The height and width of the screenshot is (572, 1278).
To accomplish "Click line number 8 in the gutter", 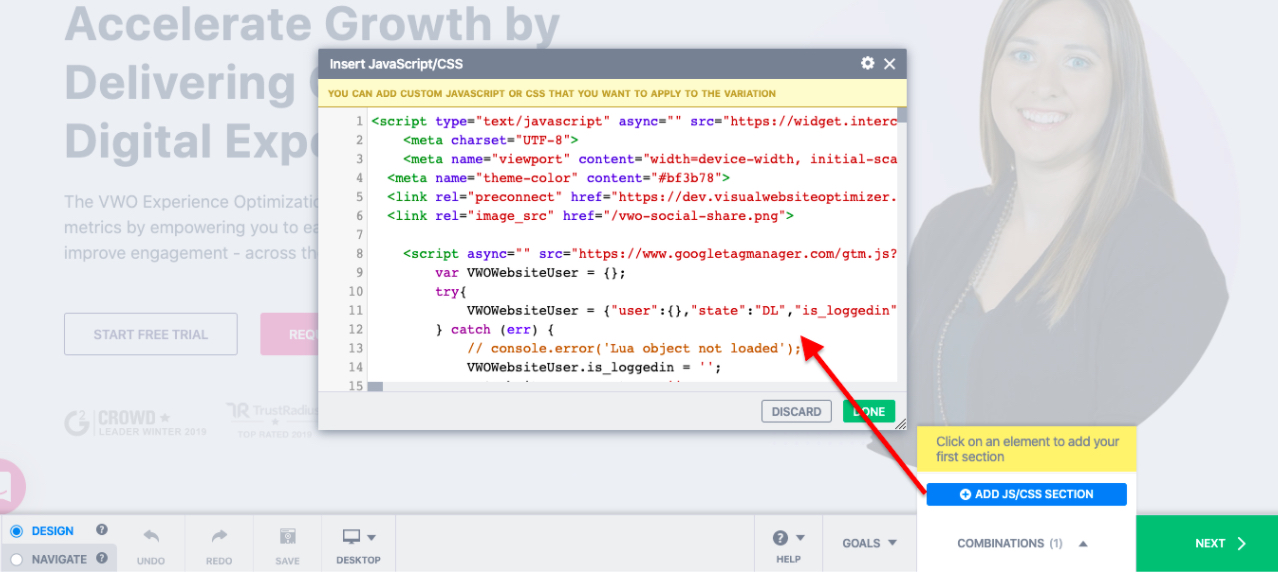I will (x=359, y=253).
